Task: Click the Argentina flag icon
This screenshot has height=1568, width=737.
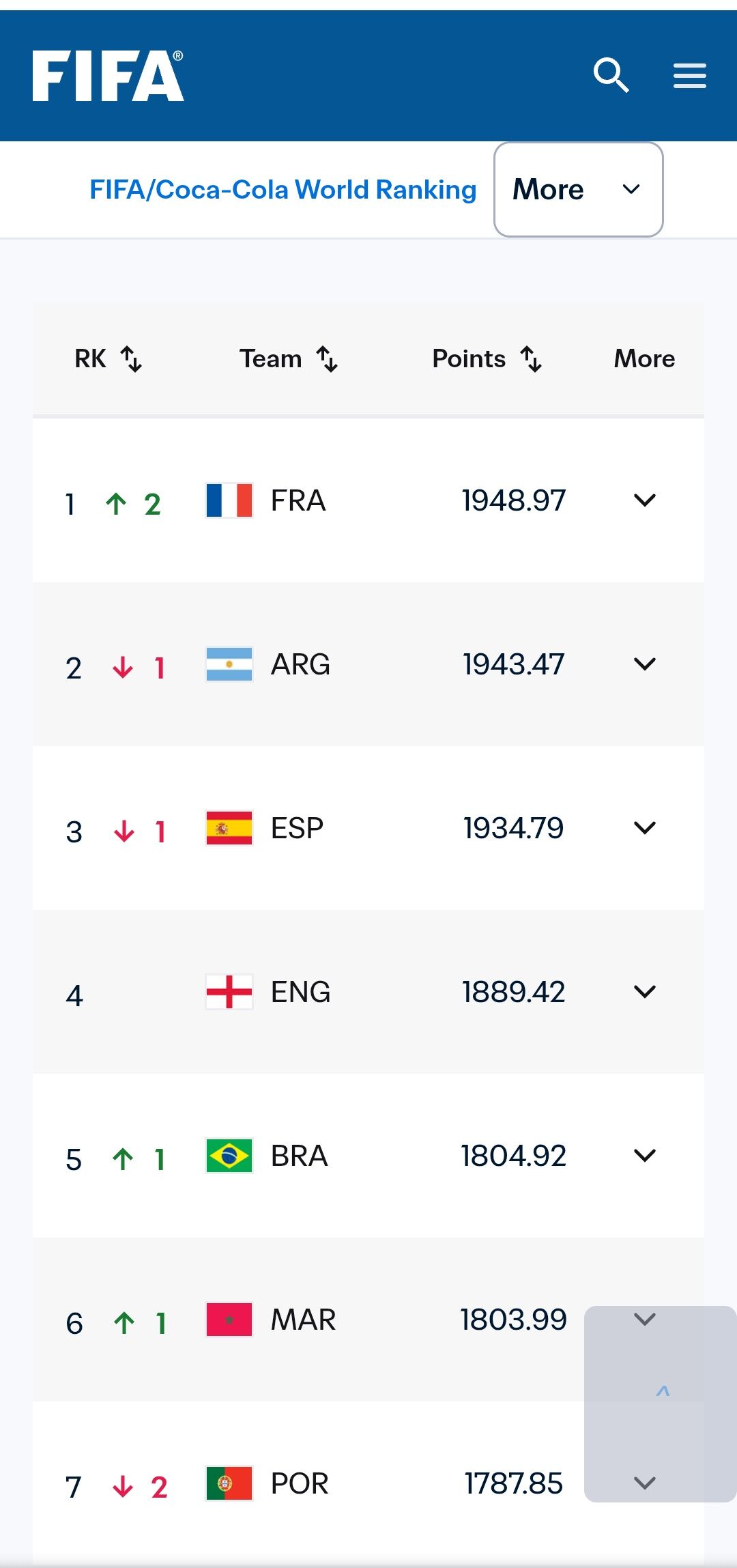Action: point(229,664)
